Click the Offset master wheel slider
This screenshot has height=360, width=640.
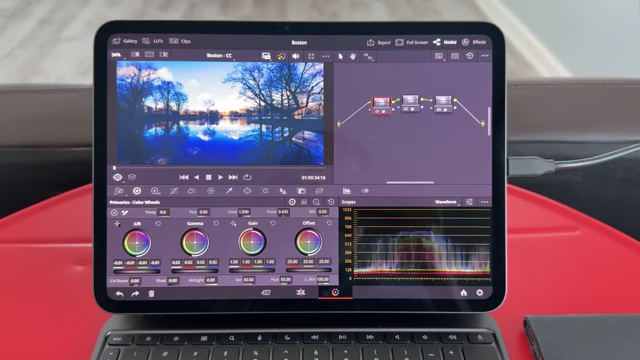[308, 270]
